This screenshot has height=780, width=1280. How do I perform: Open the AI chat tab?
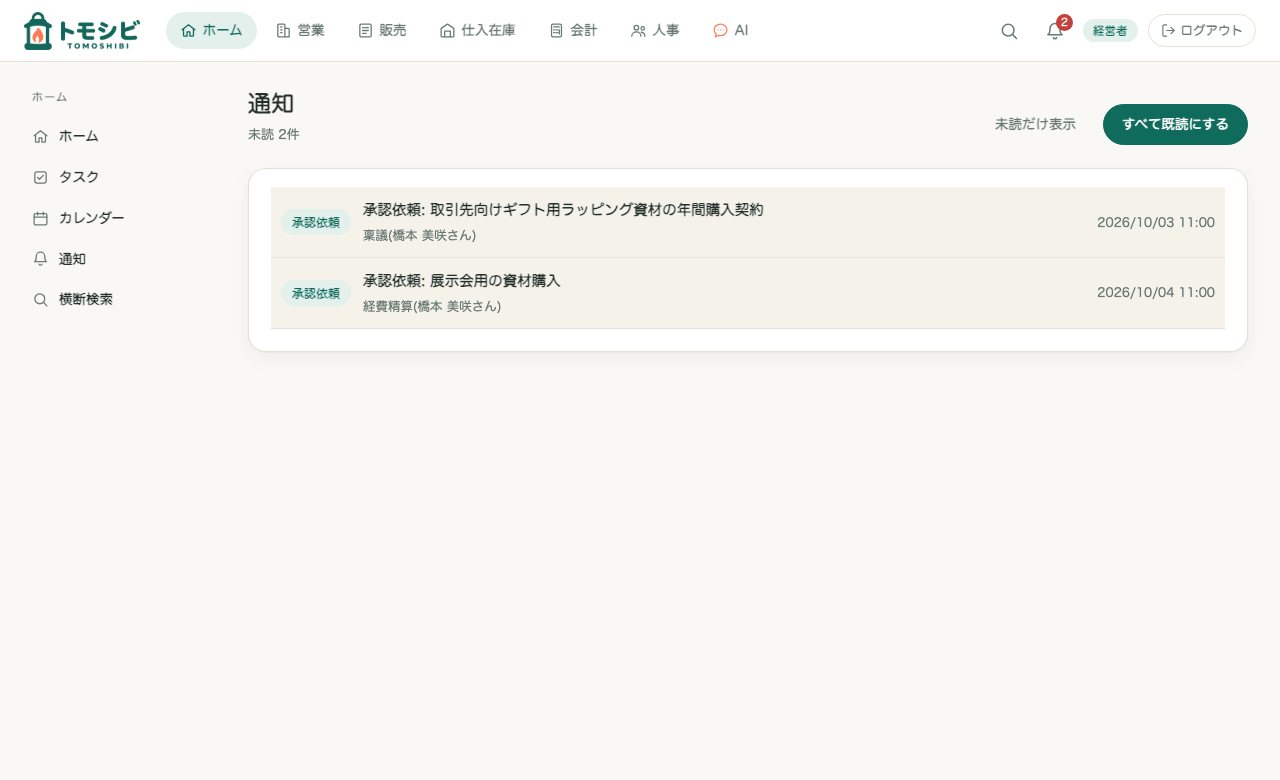pos(730,31)
